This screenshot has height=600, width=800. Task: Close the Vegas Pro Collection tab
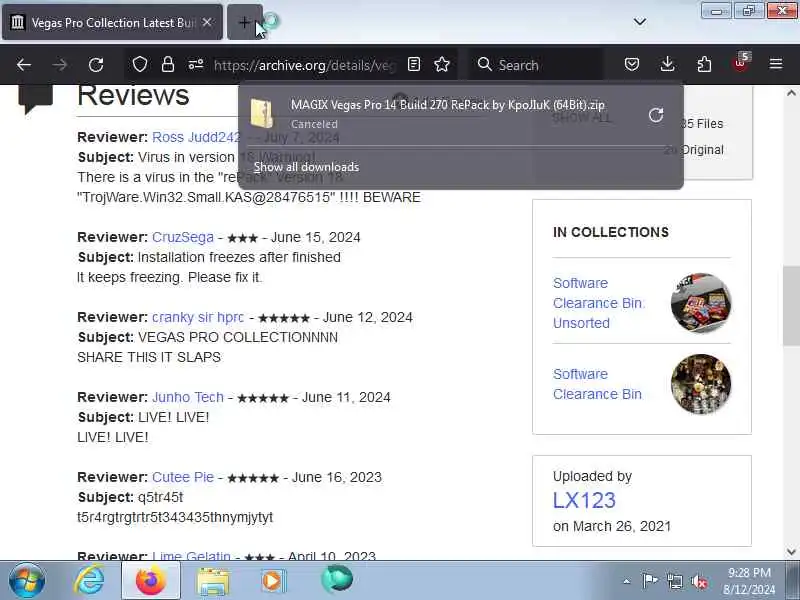click(x=207, y=22)
